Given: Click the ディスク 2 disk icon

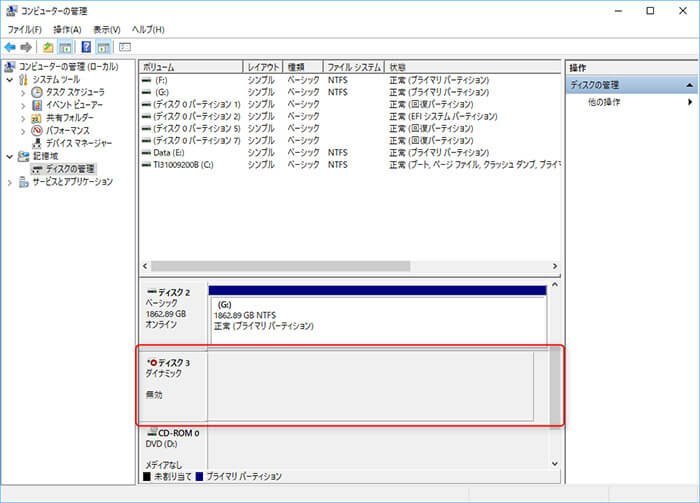Looking at the screenshot, I should coord(152,292).
